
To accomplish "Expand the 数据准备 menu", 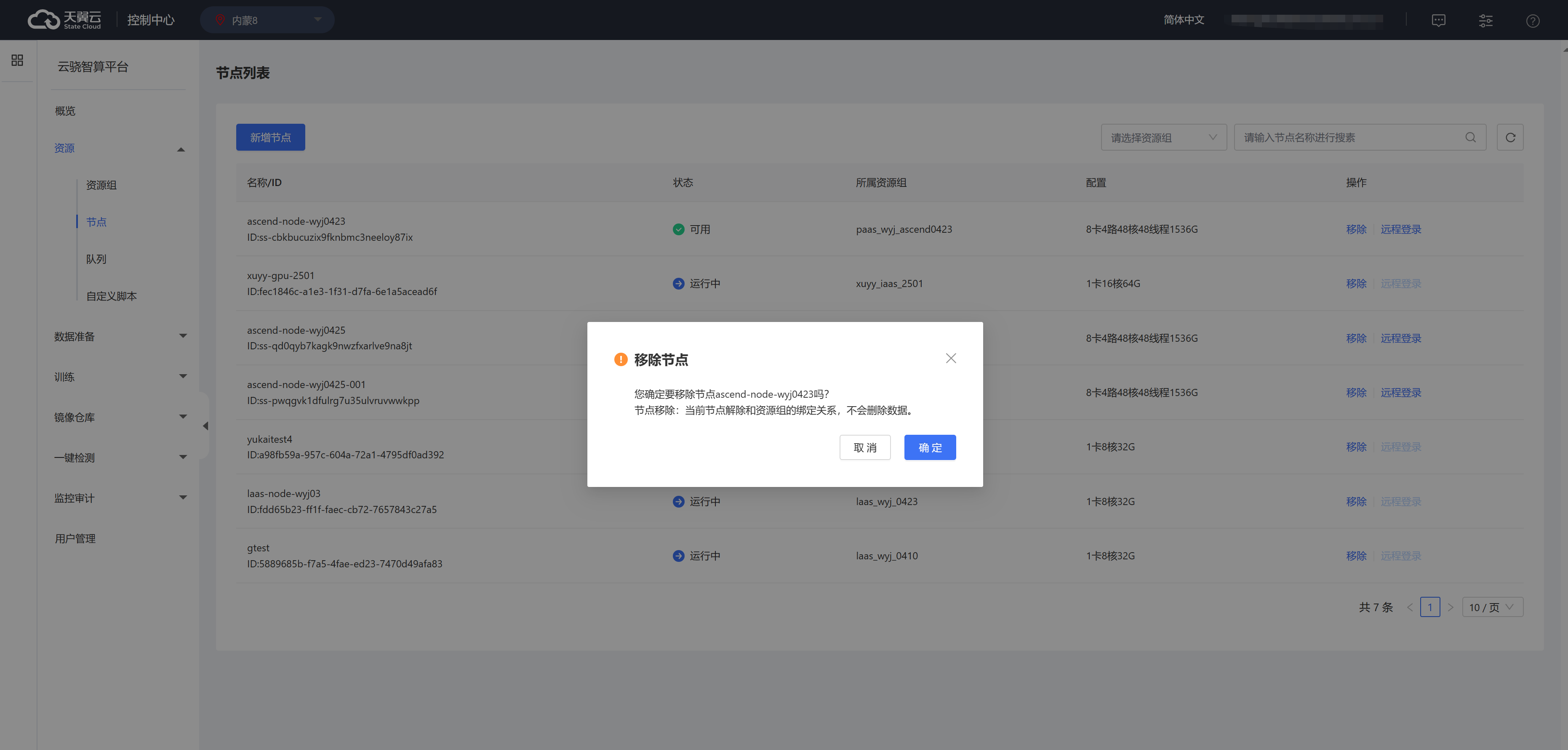I will point(120,336).
